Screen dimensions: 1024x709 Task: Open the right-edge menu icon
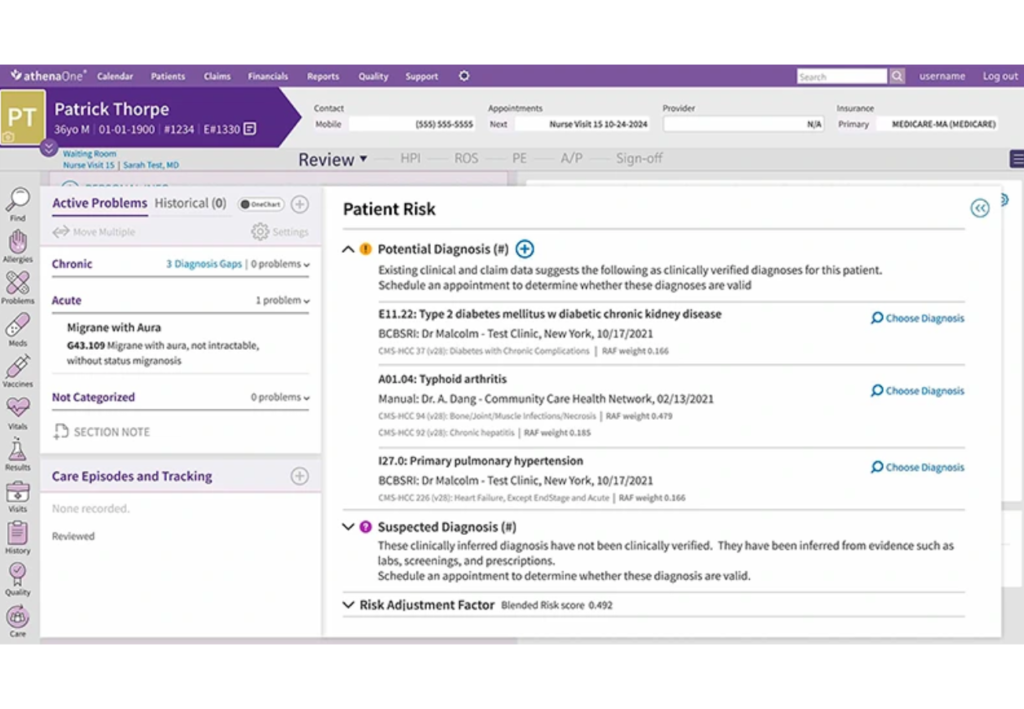(1017, 159)
